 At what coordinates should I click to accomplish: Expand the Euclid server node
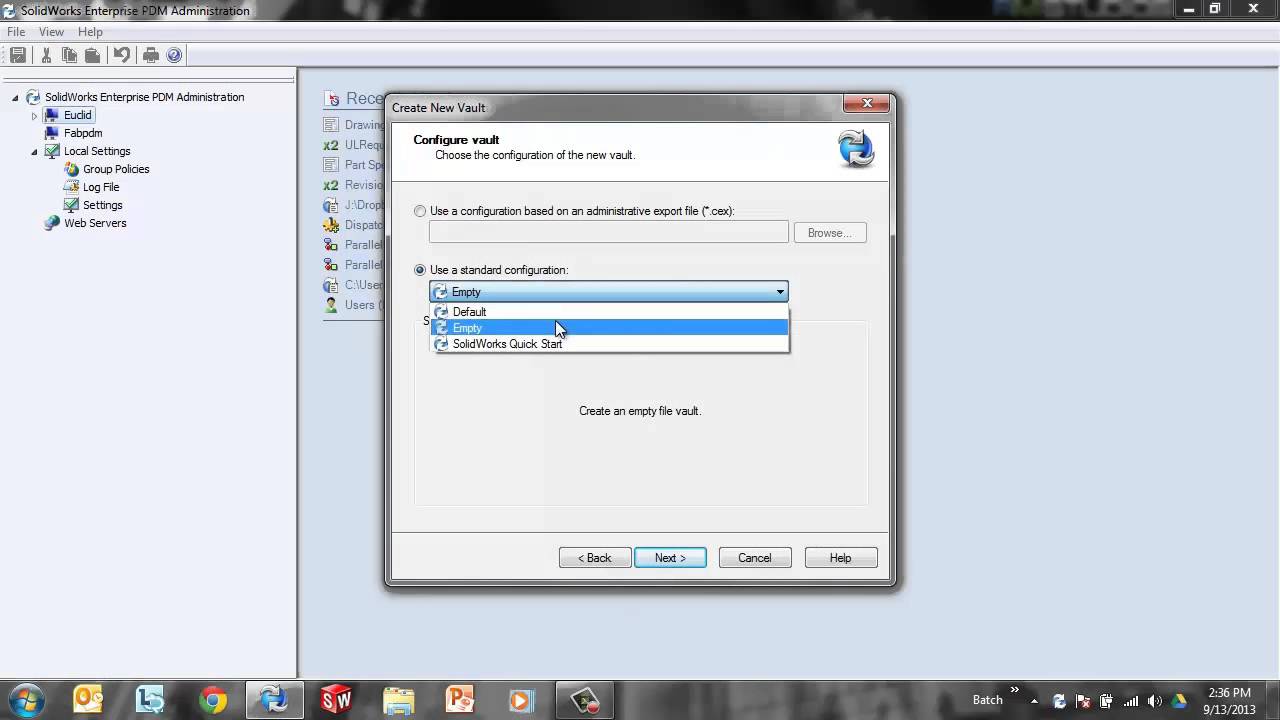pyautogui.click(x=34, y=116)
